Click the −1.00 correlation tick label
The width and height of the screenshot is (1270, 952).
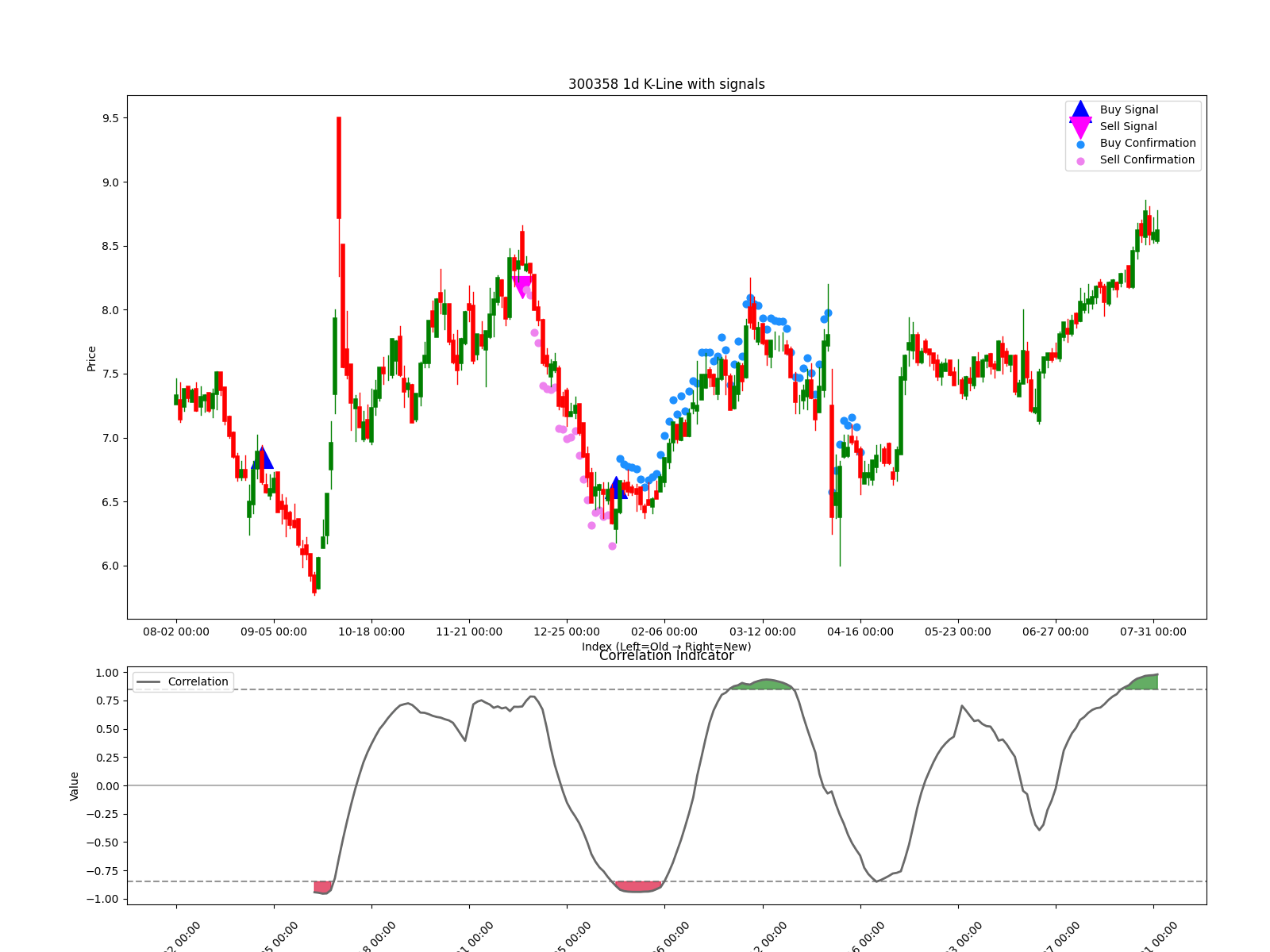coord(103,900)
